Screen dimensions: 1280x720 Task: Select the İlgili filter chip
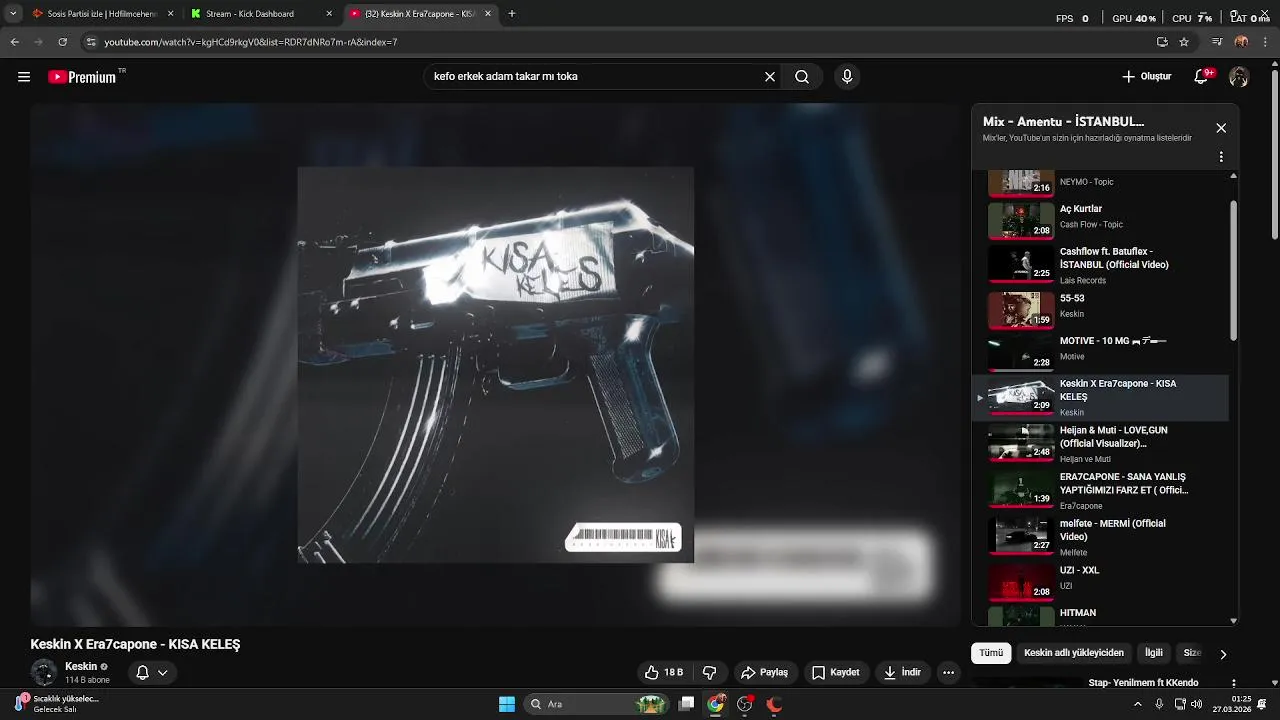click(x=1154, y=653)
